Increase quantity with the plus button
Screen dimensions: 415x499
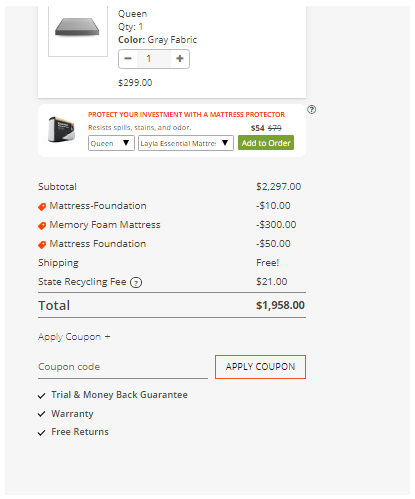click(180, 59)
